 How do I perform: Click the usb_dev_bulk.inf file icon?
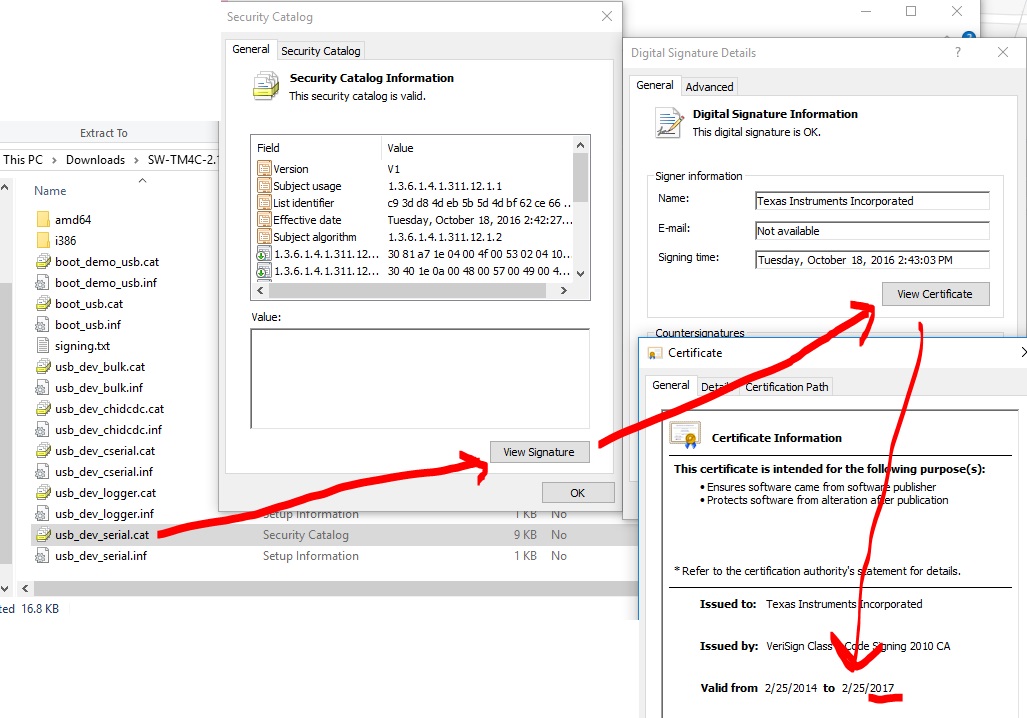tap(43, 387)
